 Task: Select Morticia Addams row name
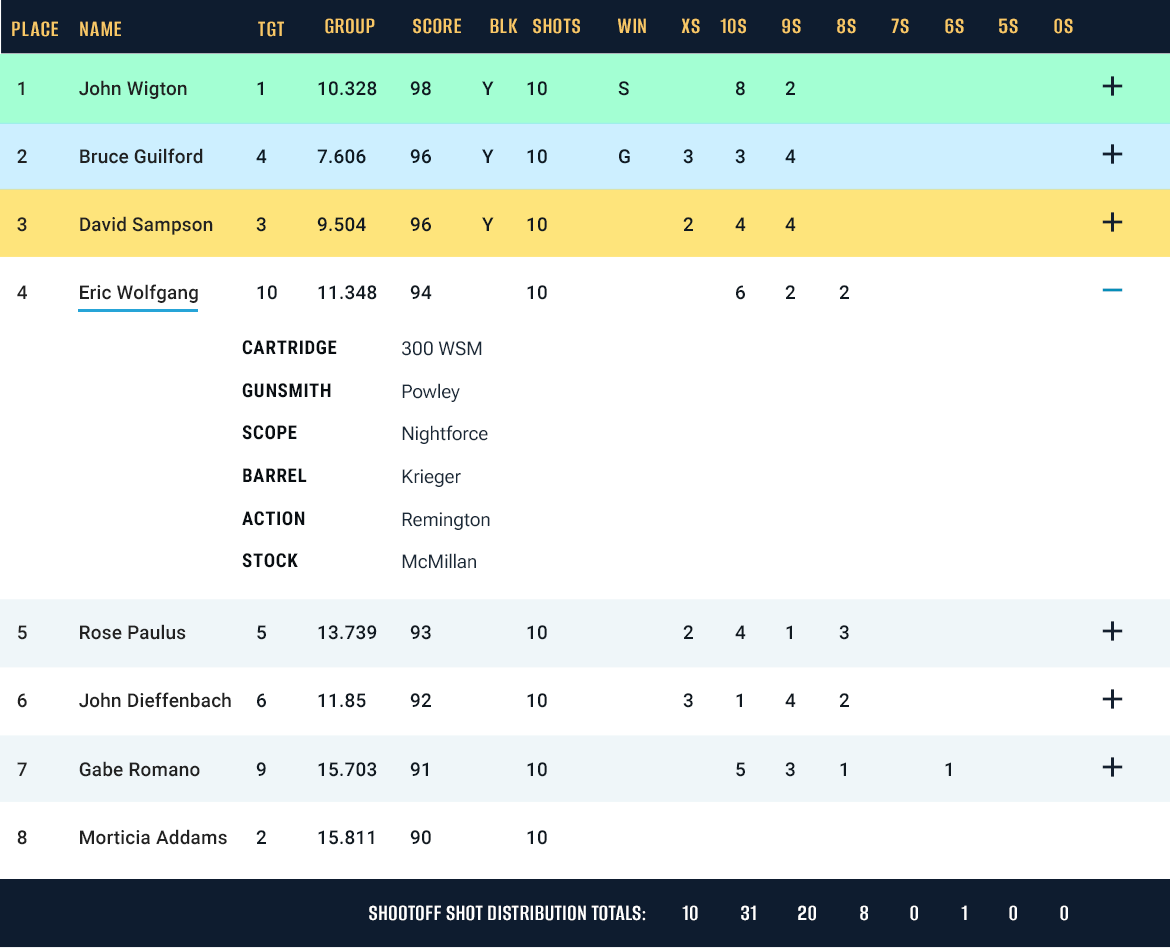[153, 837]
